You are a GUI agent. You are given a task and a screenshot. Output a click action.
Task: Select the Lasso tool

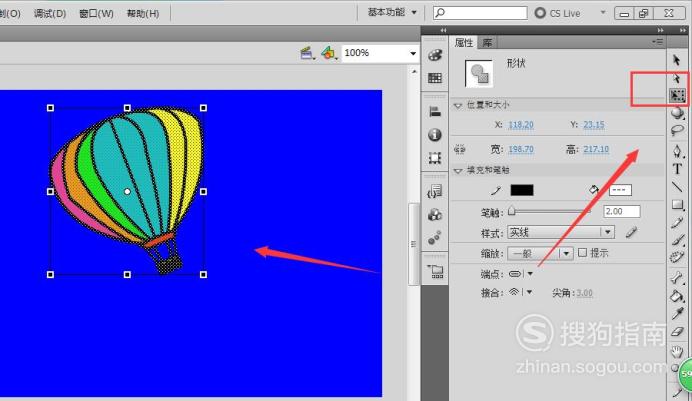coord(677,131)
